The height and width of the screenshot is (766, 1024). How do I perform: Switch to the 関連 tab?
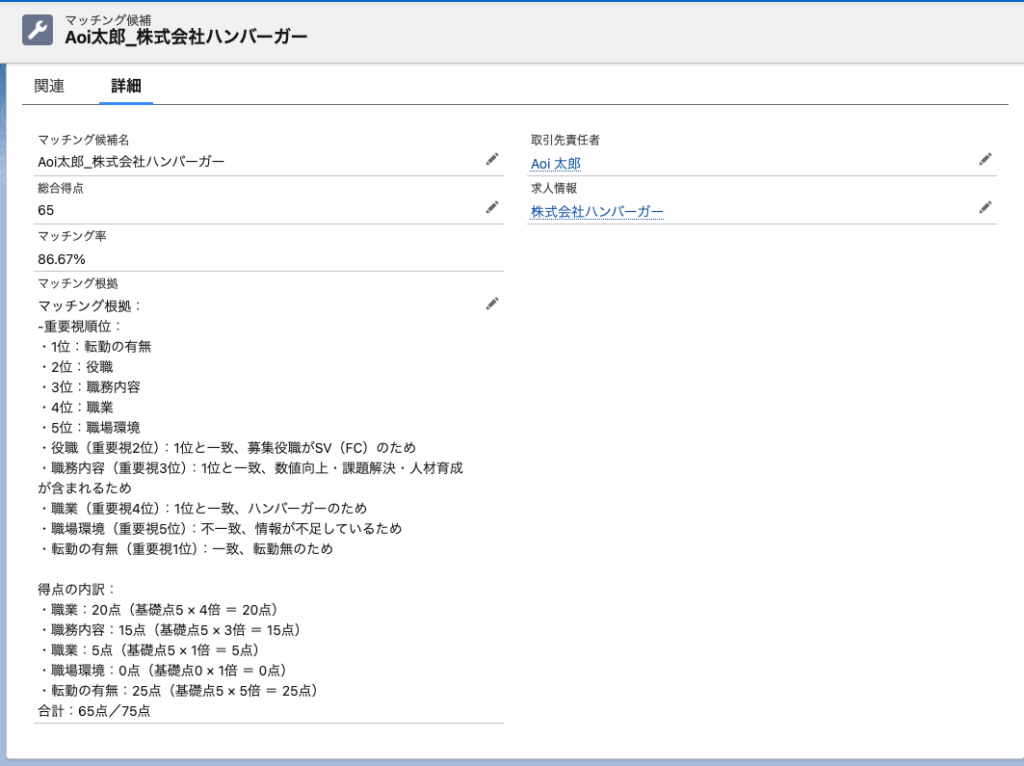click(x=49, y=86)
